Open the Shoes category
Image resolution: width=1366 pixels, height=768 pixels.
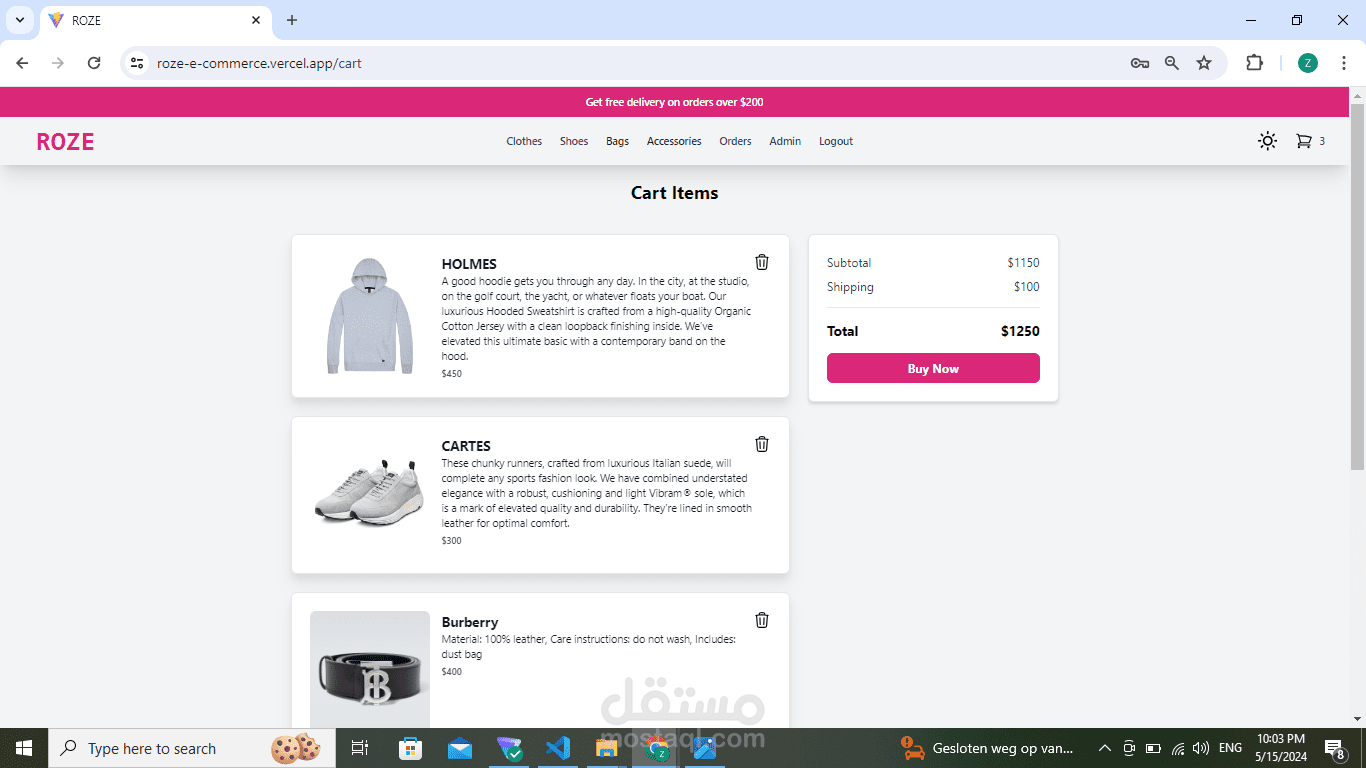(x=574, y=141)
